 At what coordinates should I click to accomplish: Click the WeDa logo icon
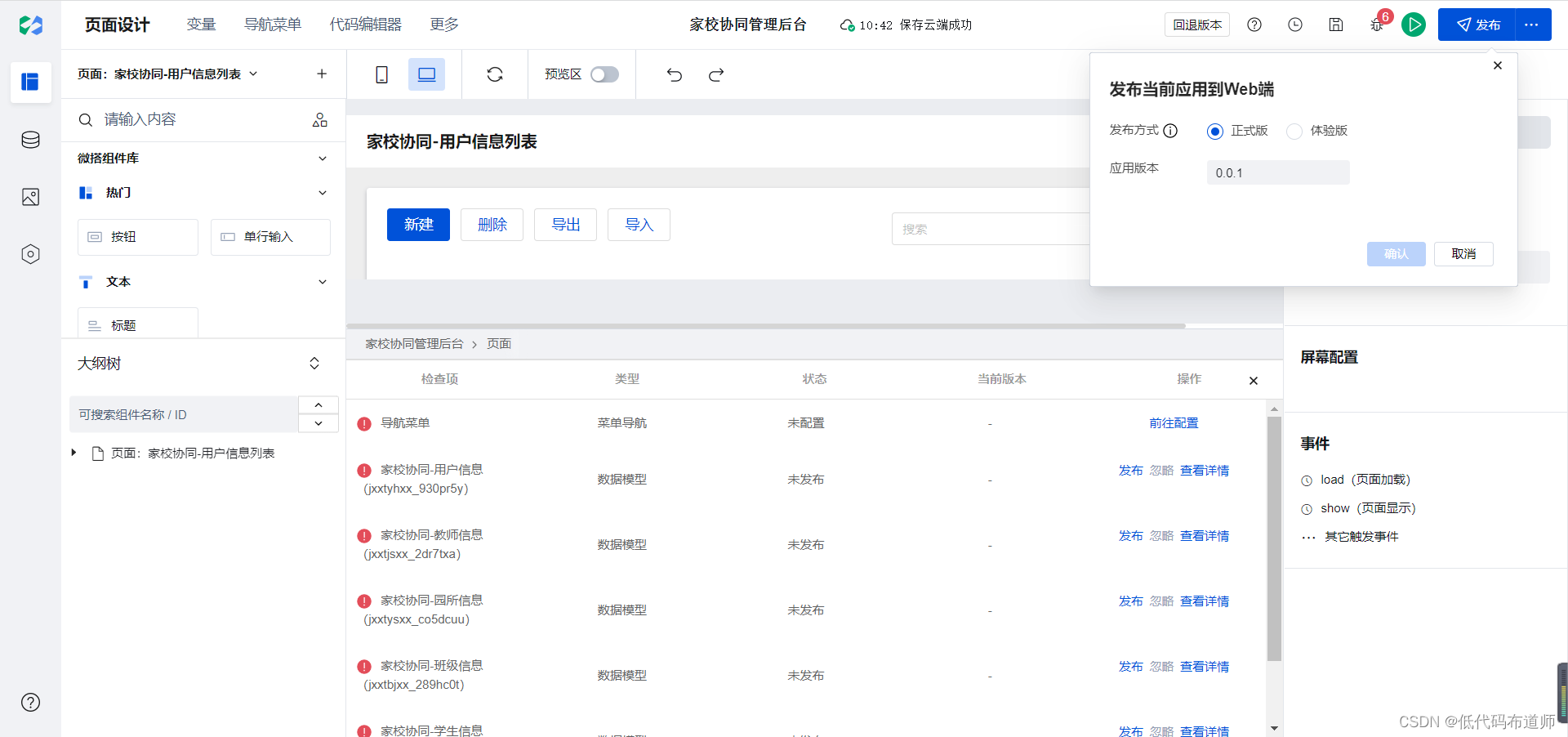[x=30, y=25]
